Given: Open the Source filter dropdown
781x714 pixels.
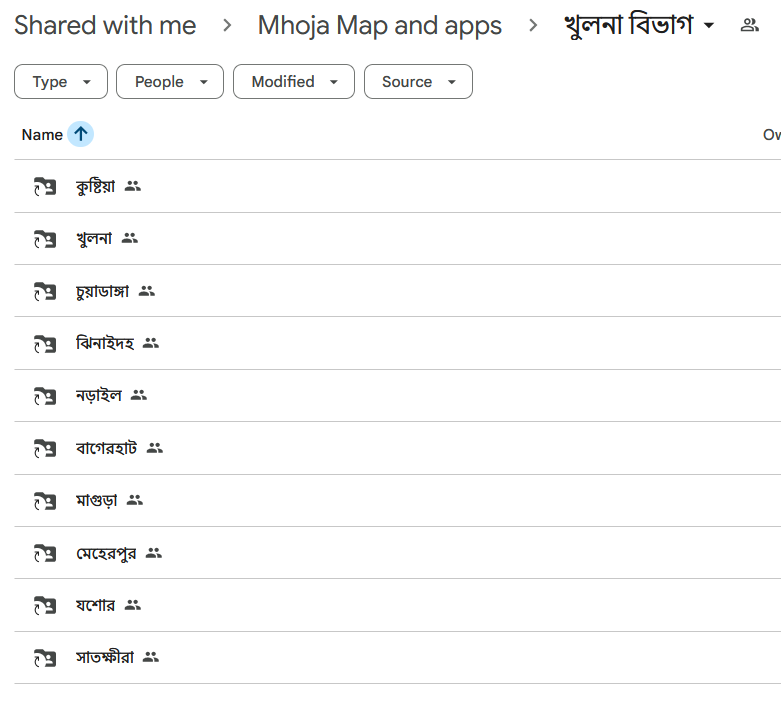Looking at the screenshot, I should pyautogui.click(x=418, y=82).
